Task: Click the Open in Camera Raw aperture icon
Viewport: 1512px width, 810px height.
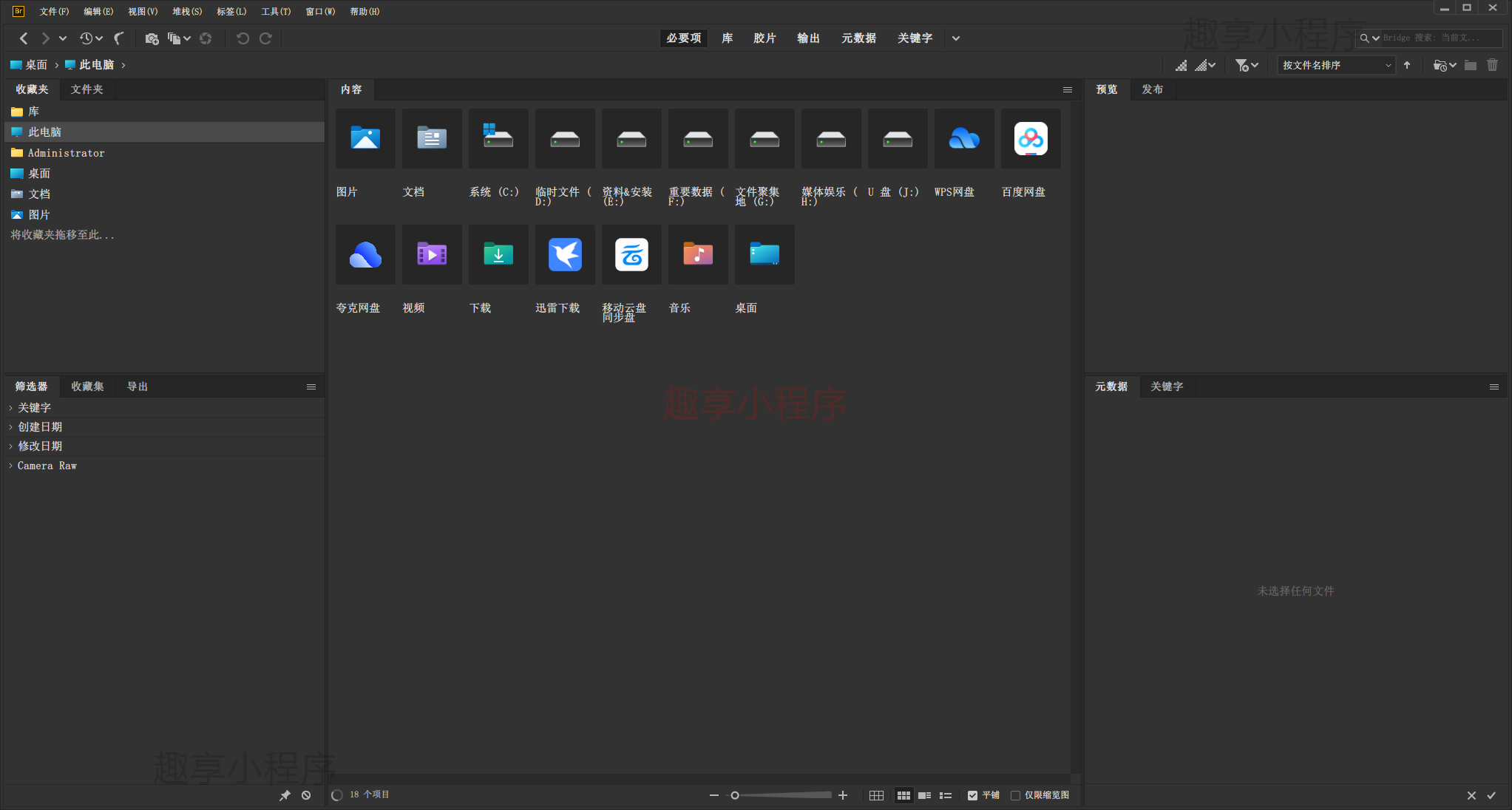Action: tap(206, 38)
